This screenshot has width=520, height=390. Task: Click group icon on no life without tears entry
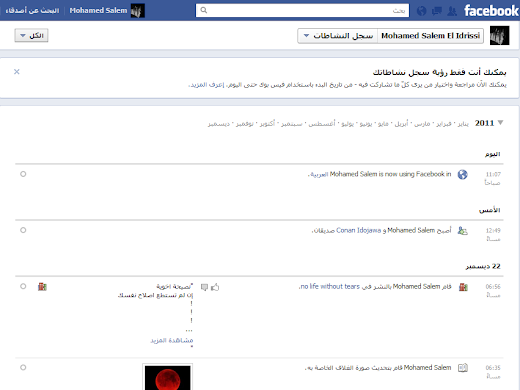[463, 287]
